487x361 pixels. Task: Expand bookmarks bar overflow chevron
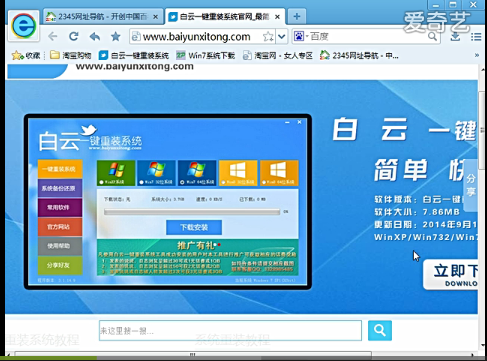click(x=477, y=55)
